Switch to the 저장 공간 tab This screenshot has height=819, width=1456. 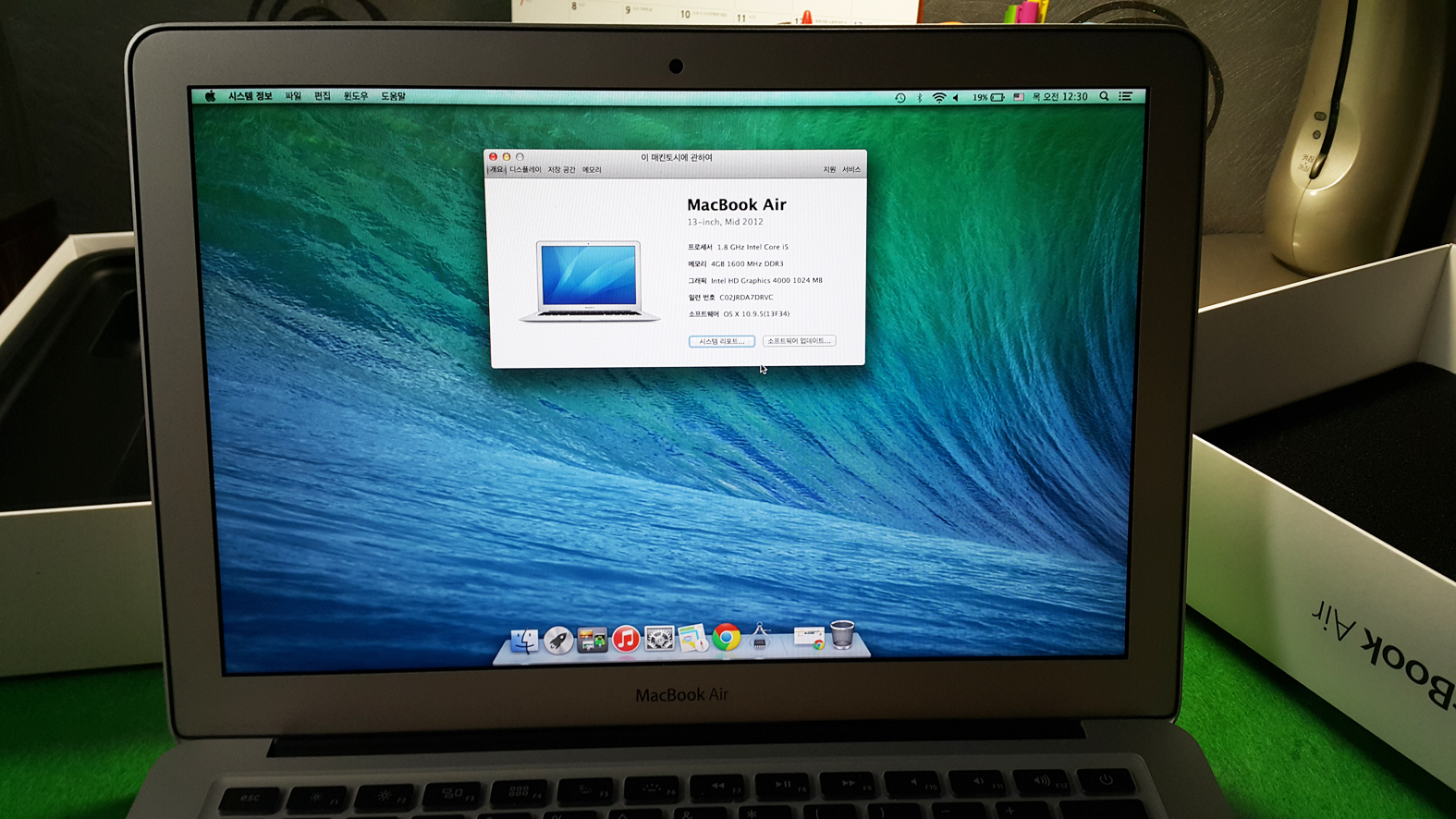pos(561,170)
